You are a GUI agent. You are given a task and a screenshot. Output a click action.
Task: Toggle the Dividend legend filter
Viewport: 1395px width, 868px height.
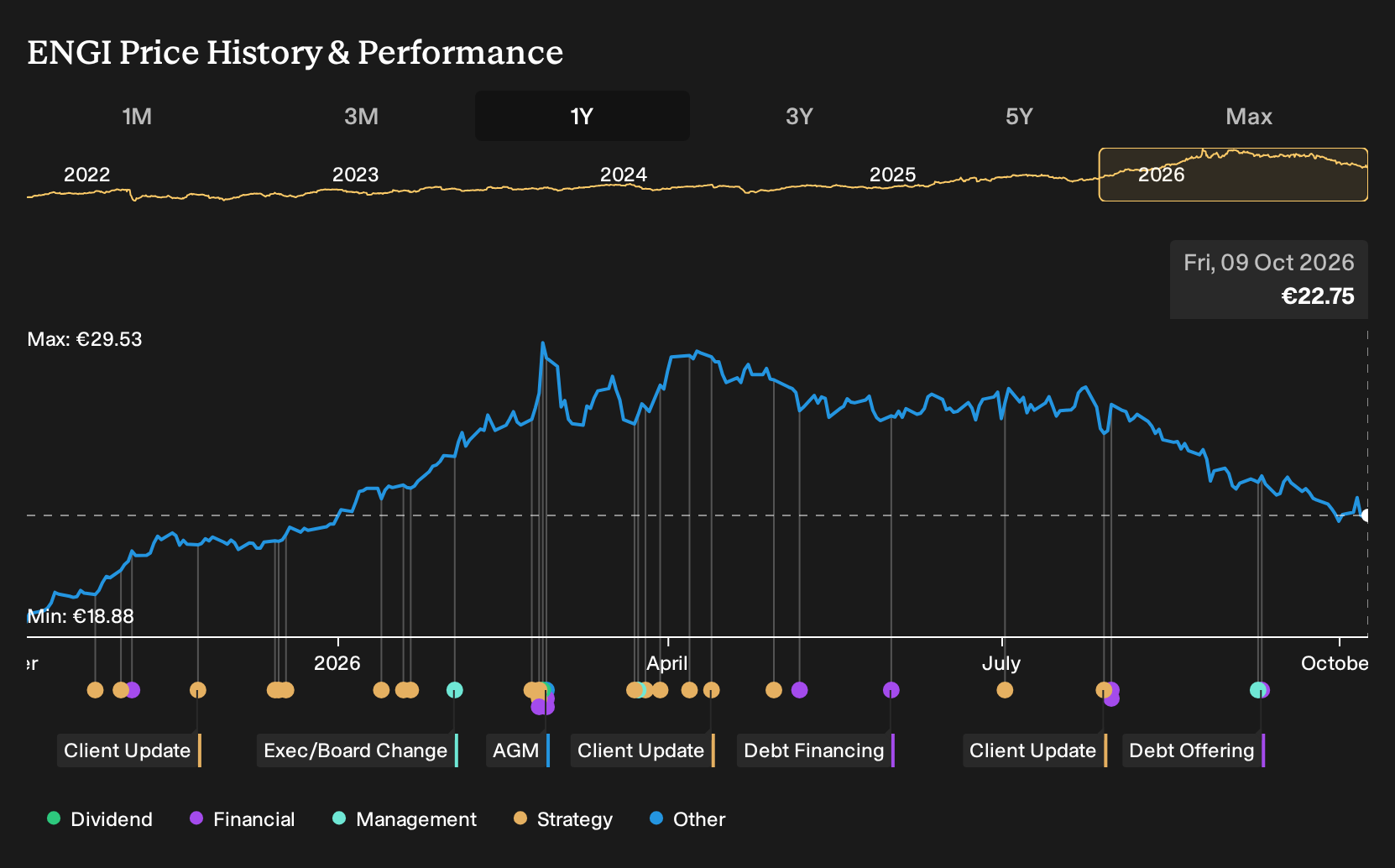point(100,819)
